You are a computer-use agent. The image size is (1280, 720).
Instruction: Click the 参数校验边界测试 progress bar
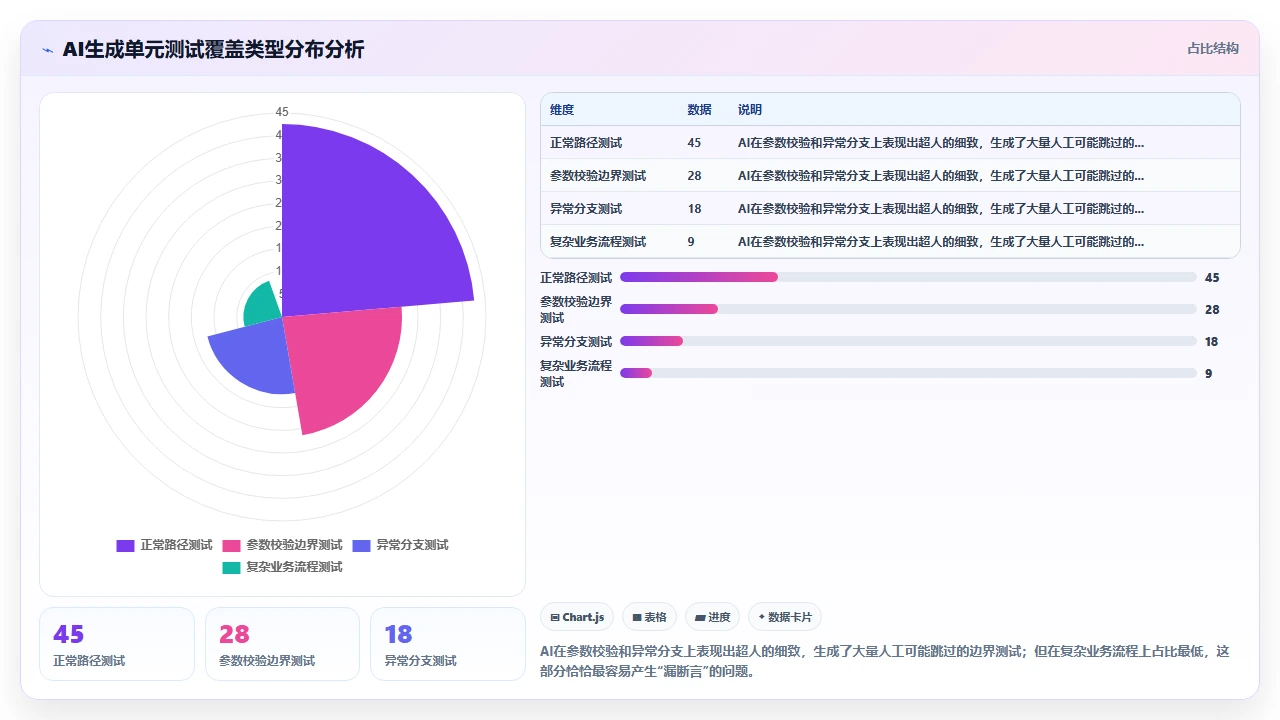pos(908,309)
